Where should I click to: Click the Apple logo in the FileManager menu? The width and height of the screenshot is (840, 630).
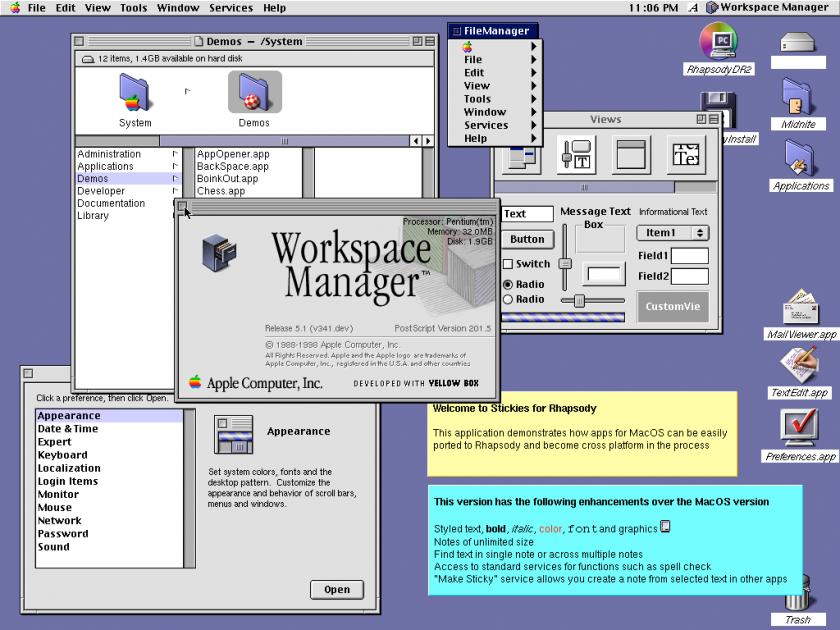pyautogui.click(x=468, y=47)
